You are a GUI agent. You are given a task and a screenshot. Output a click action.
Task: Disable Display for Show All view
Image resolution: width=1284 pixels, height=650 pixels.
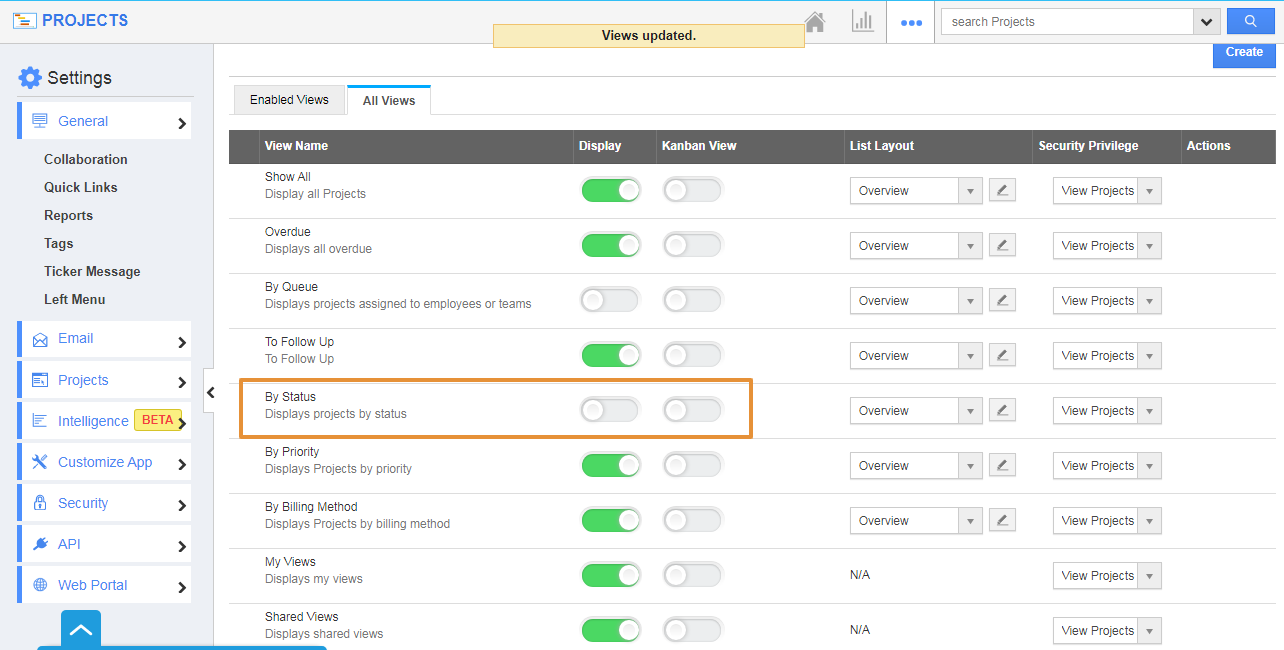(x=610, y=190)
